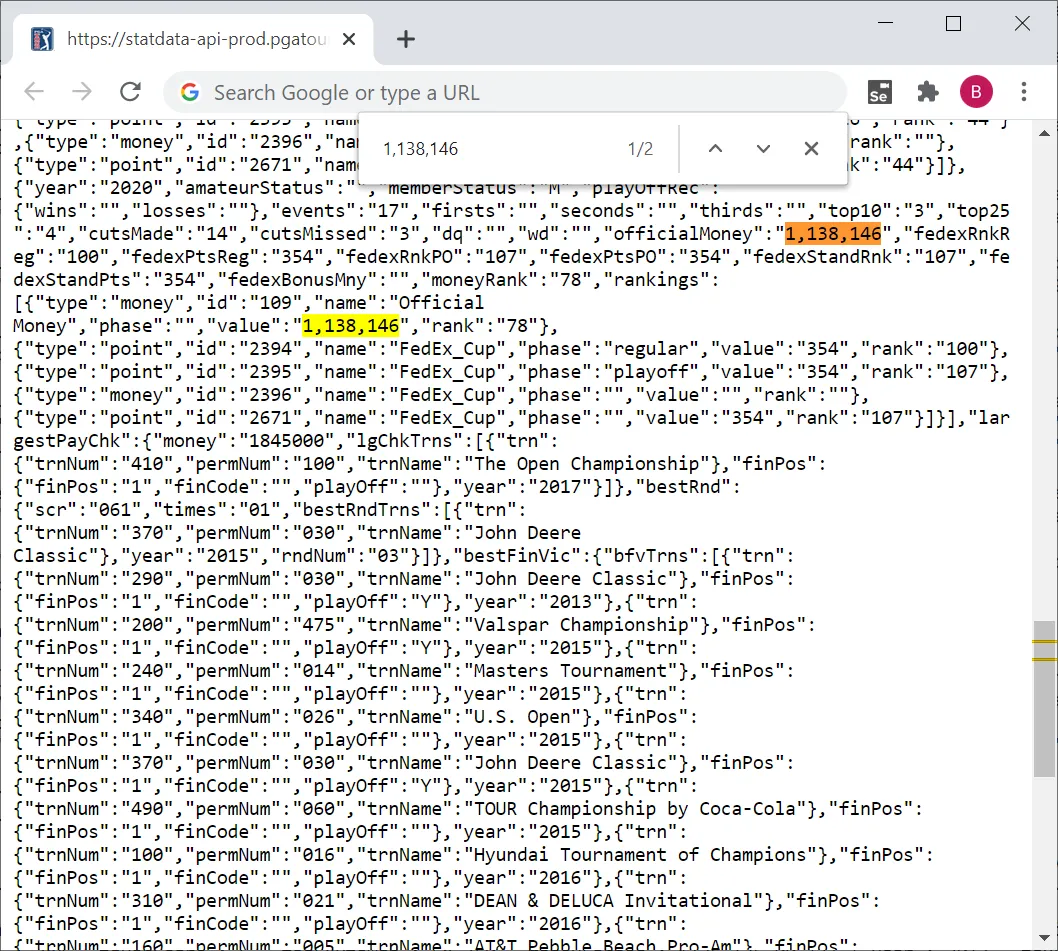Open the Chrome three-dot menu

click(1024, 92)
